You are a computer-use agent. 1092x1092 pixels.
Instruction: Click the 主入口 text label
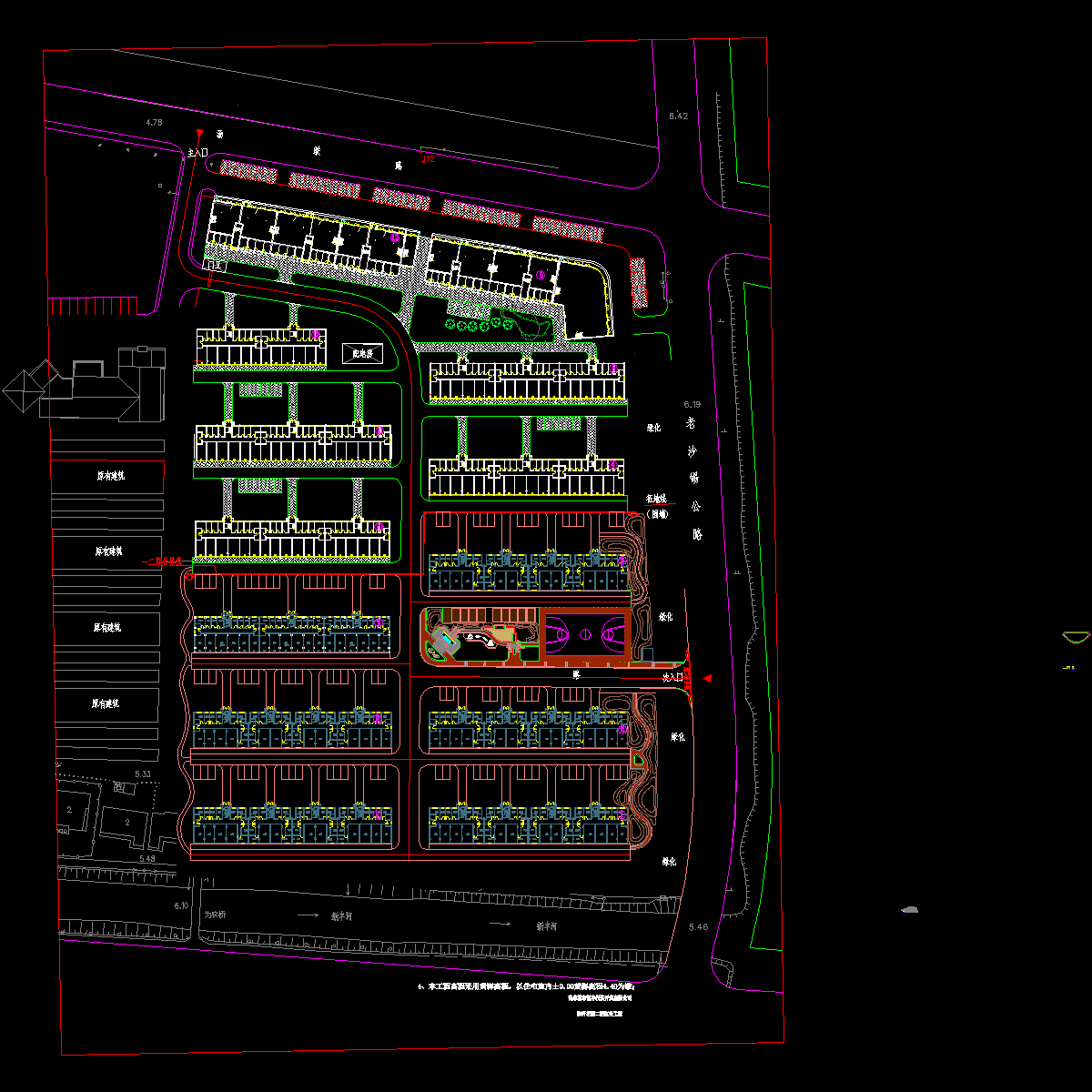tap(197, 155)
